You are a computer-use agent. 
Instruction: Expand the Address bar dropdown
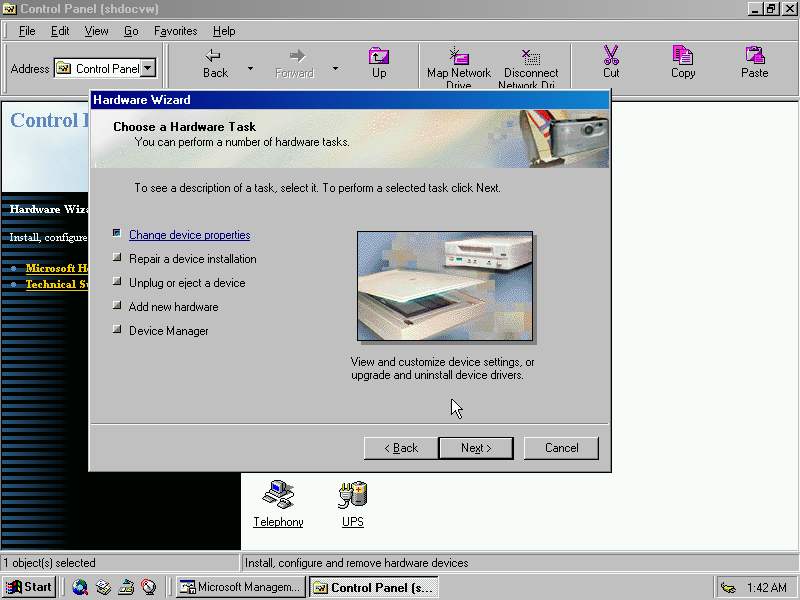coord(148,69)
